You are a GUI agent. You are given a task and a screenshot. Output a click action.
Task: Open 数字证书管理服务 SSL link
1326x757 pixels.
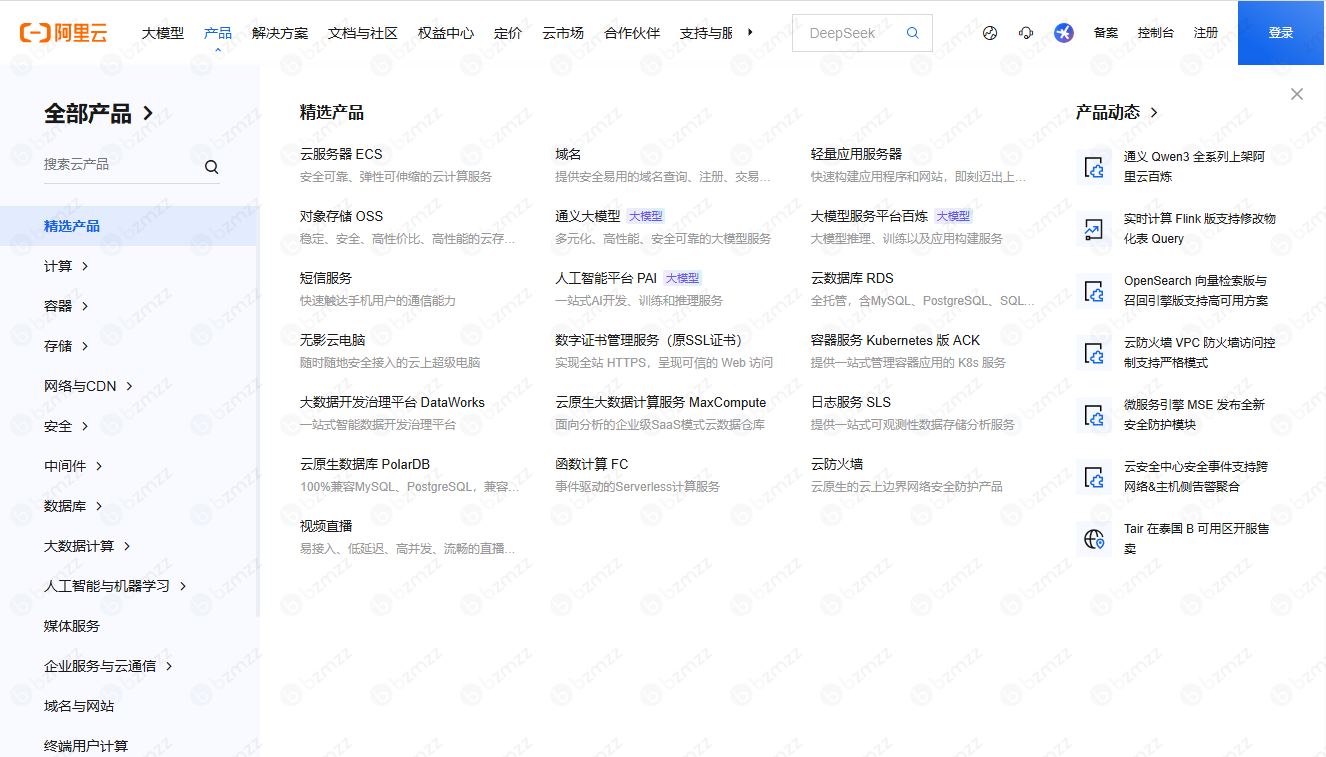(x=652, y=340)
